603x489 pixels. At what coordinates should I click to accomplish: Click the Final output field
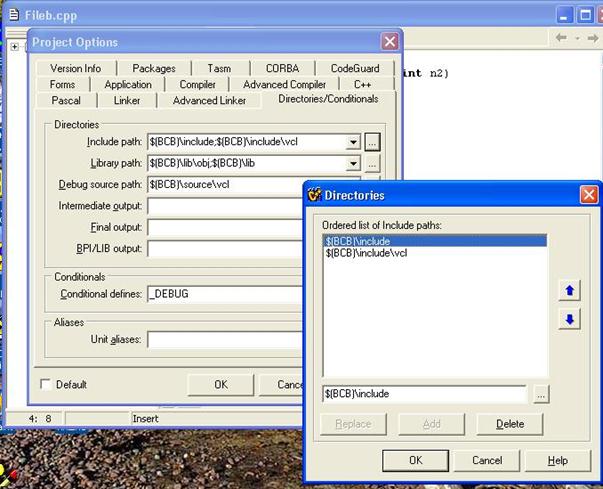click(225, 228)
